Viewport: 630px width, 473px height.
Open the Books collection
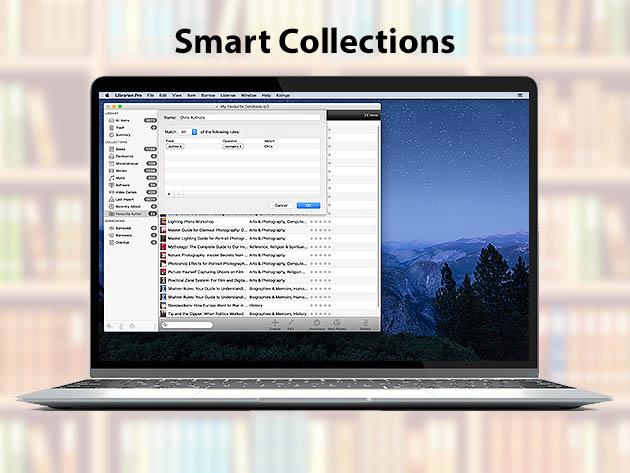tap(131, 149)
